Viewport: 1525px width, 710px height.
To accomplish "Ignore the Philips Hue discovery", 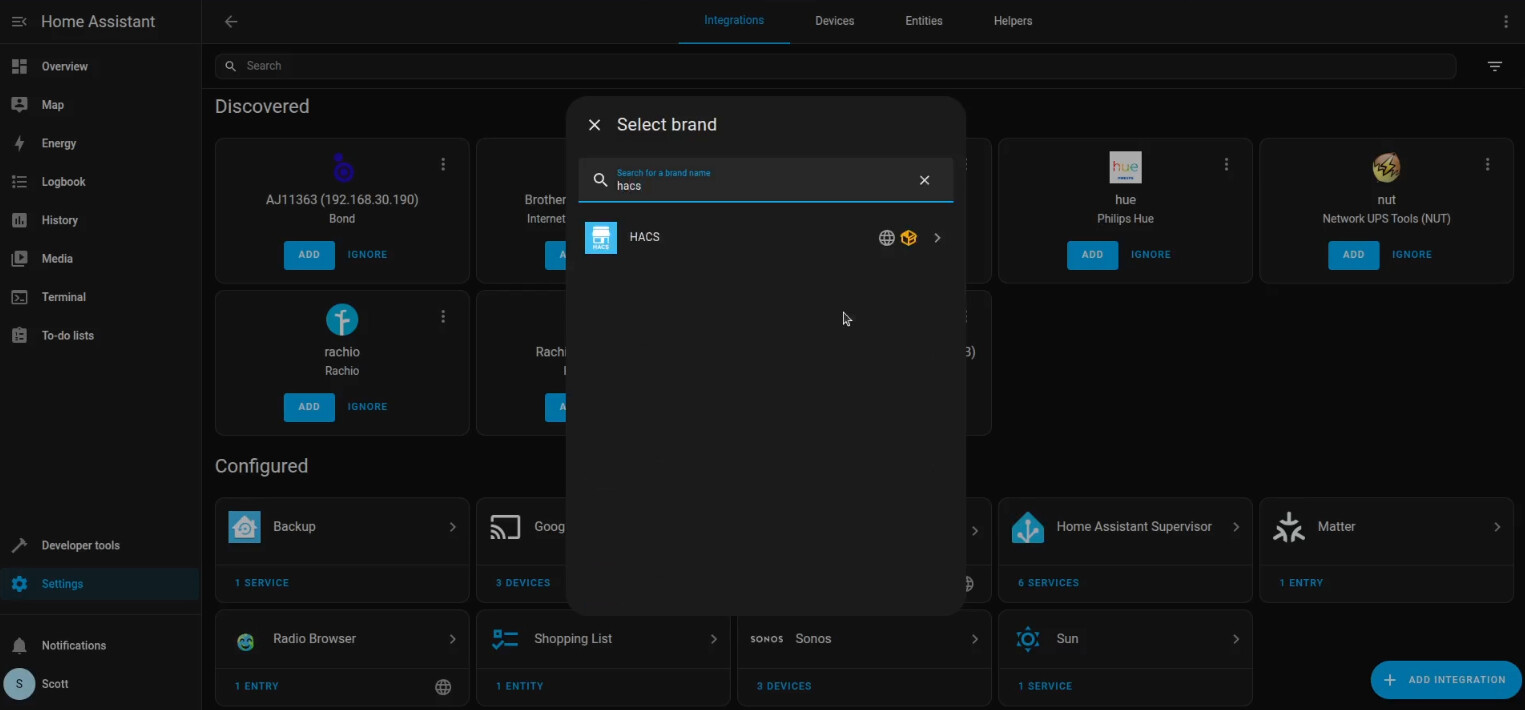I will click(1150, 255).
